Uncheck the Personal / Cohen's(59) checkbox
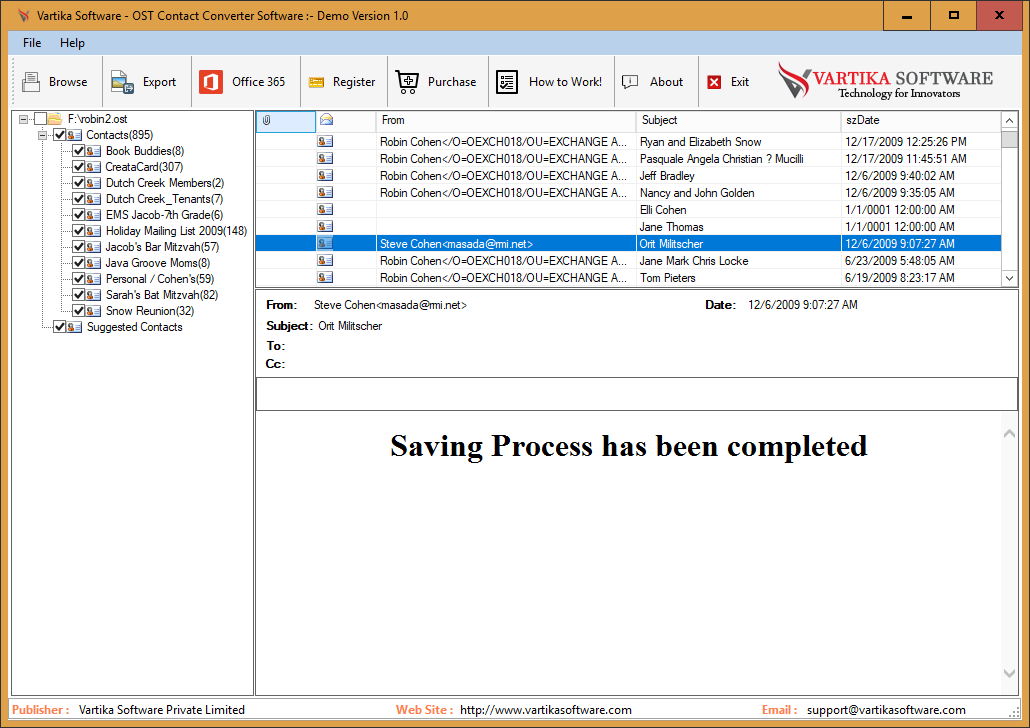 (x=78, y=279)
